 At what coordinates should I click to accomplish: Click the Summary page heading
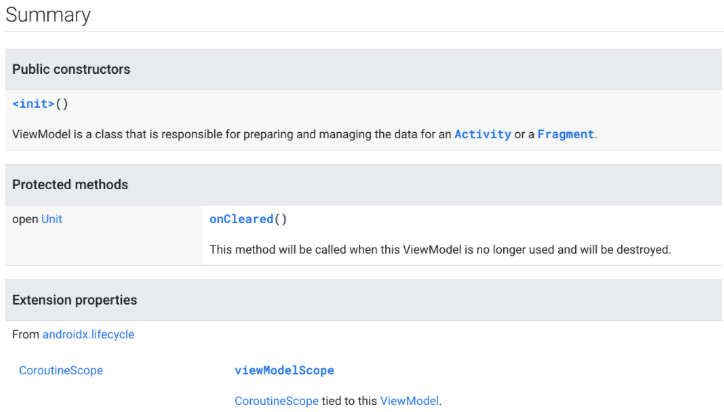[48, 16]
